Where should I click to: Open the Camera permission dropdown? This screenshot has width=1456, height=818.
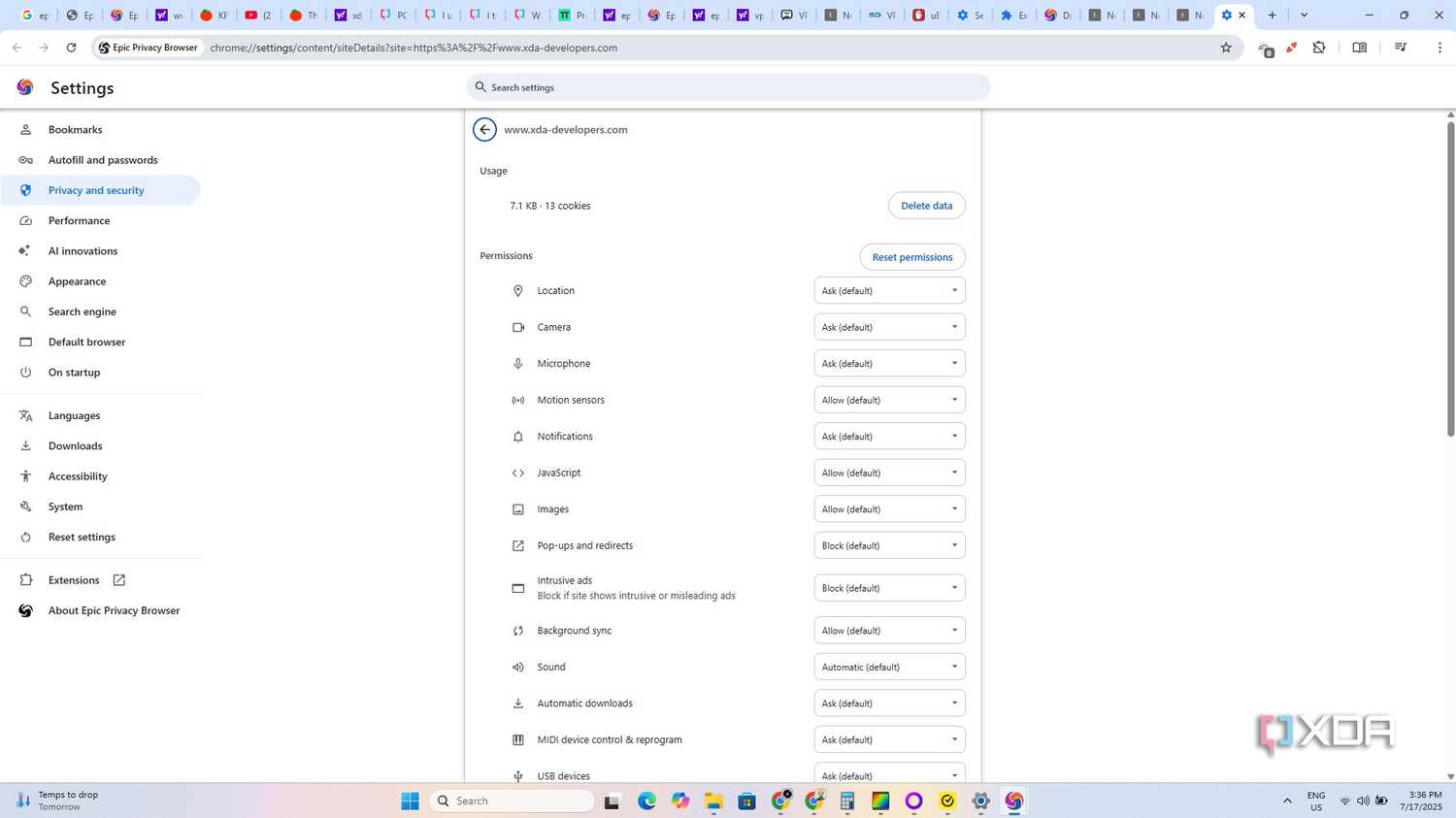click(x=889, y=327)
